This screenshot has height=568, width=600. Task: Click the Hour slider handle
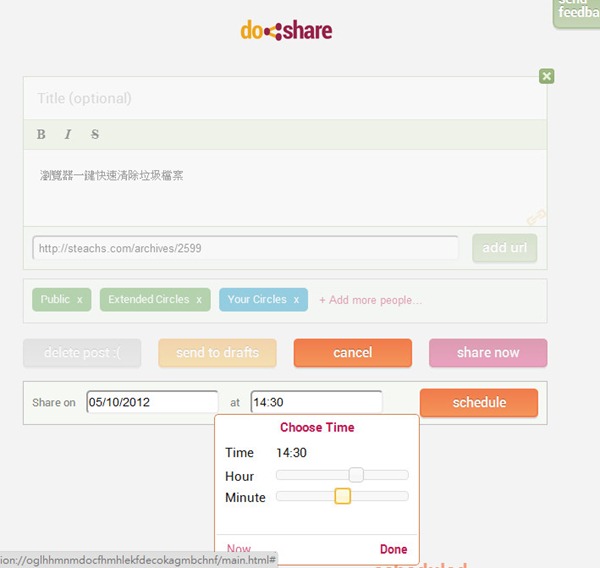point(356,475)
